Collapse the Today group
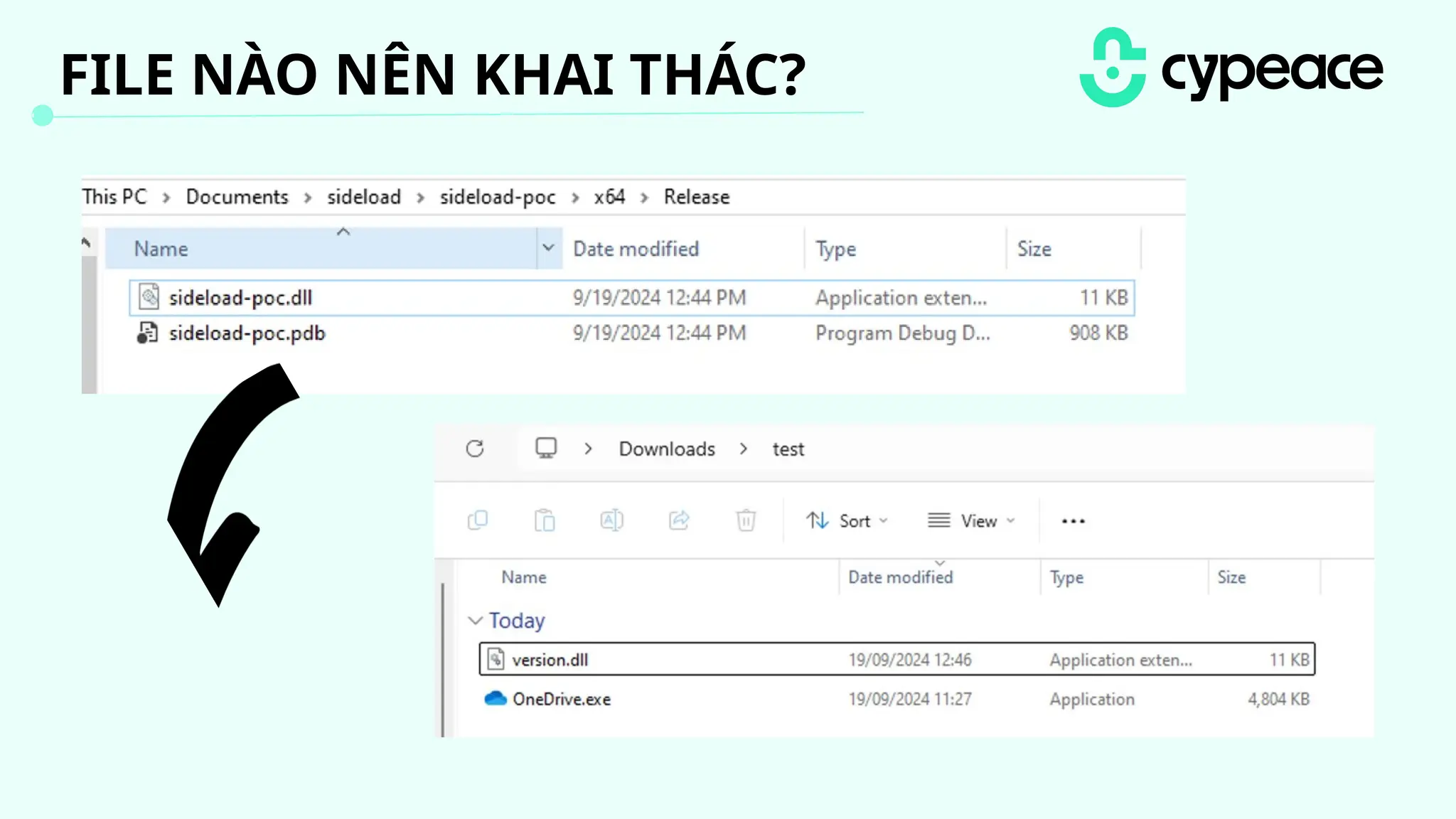1456x819 pixels. click(x=475, y=621)
